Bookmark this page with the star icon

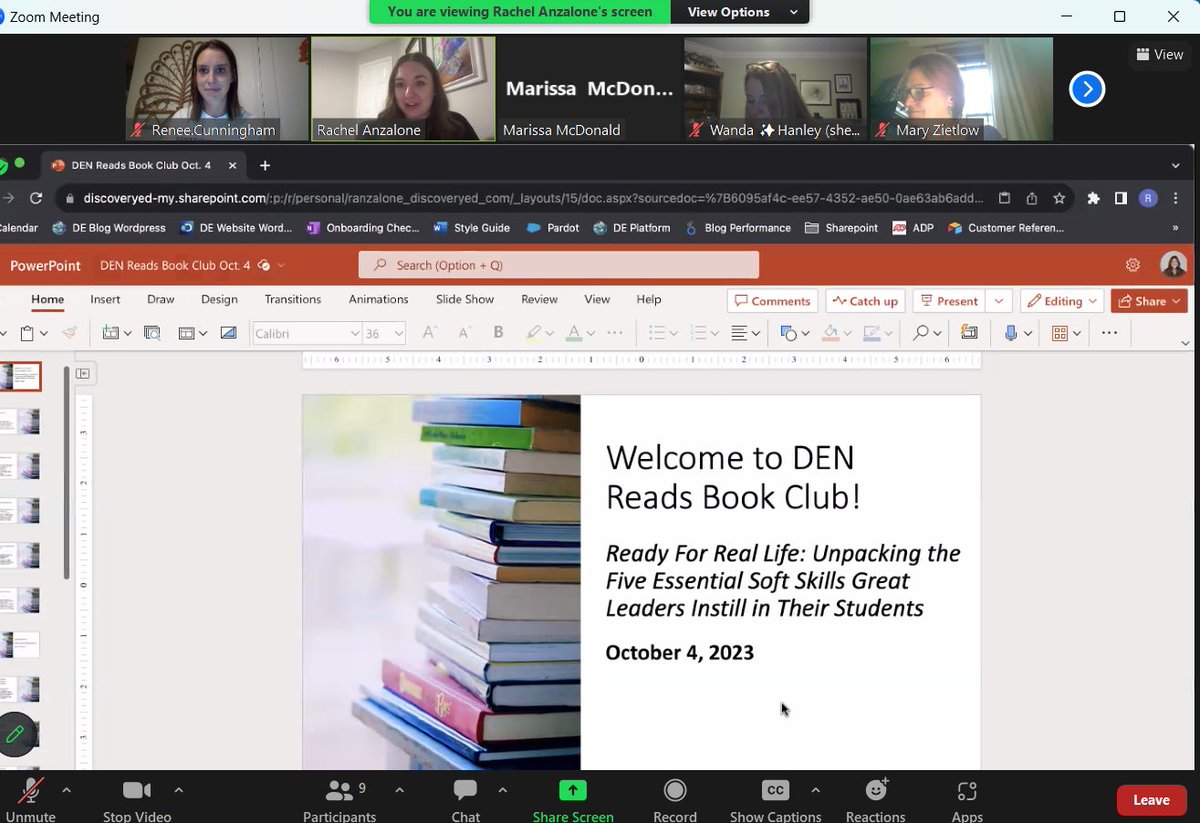pyautogui.click(x=1059, y=198)
